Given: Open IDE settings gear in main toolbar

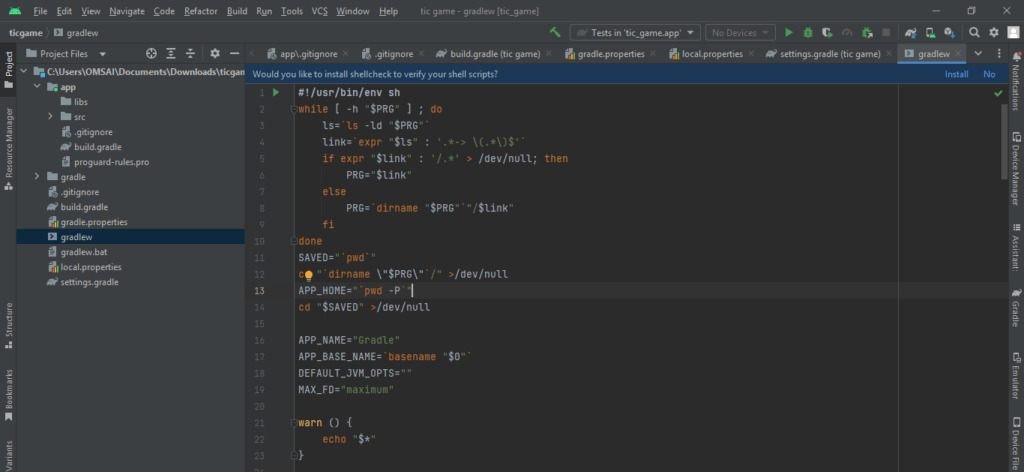Looking at the screenshot, I should (993, 32).
